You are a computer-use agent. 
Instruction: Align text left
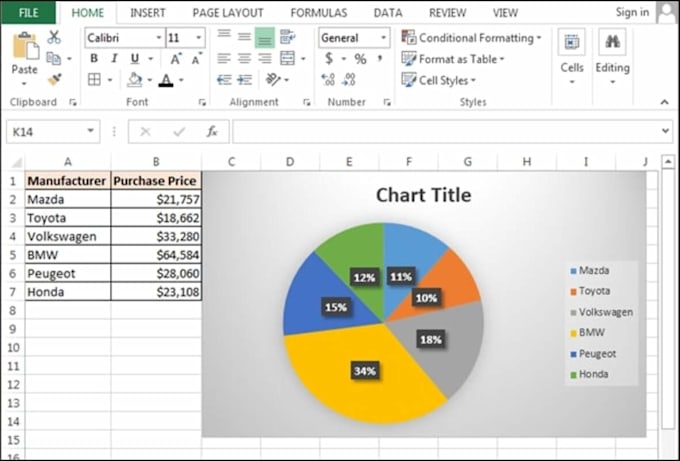(x=224, y=59)
